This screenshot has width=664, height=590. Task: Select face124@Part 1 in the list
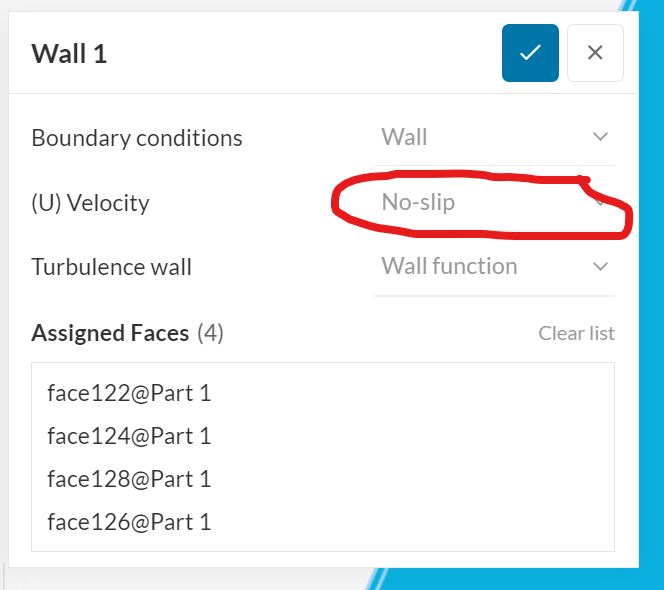click(x=129, y=436)
